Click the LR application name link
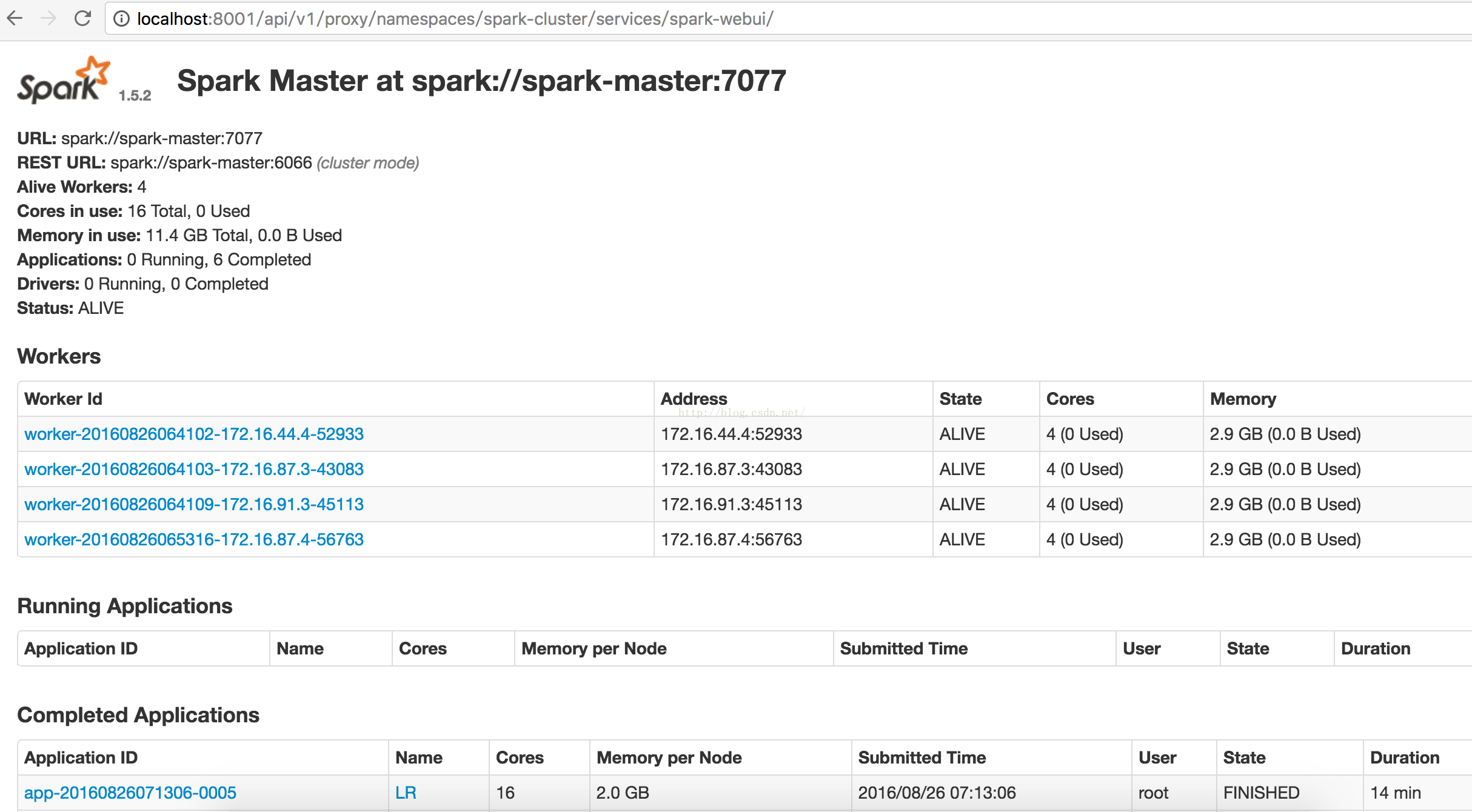The image size is (1472, 812). point(406,793)
